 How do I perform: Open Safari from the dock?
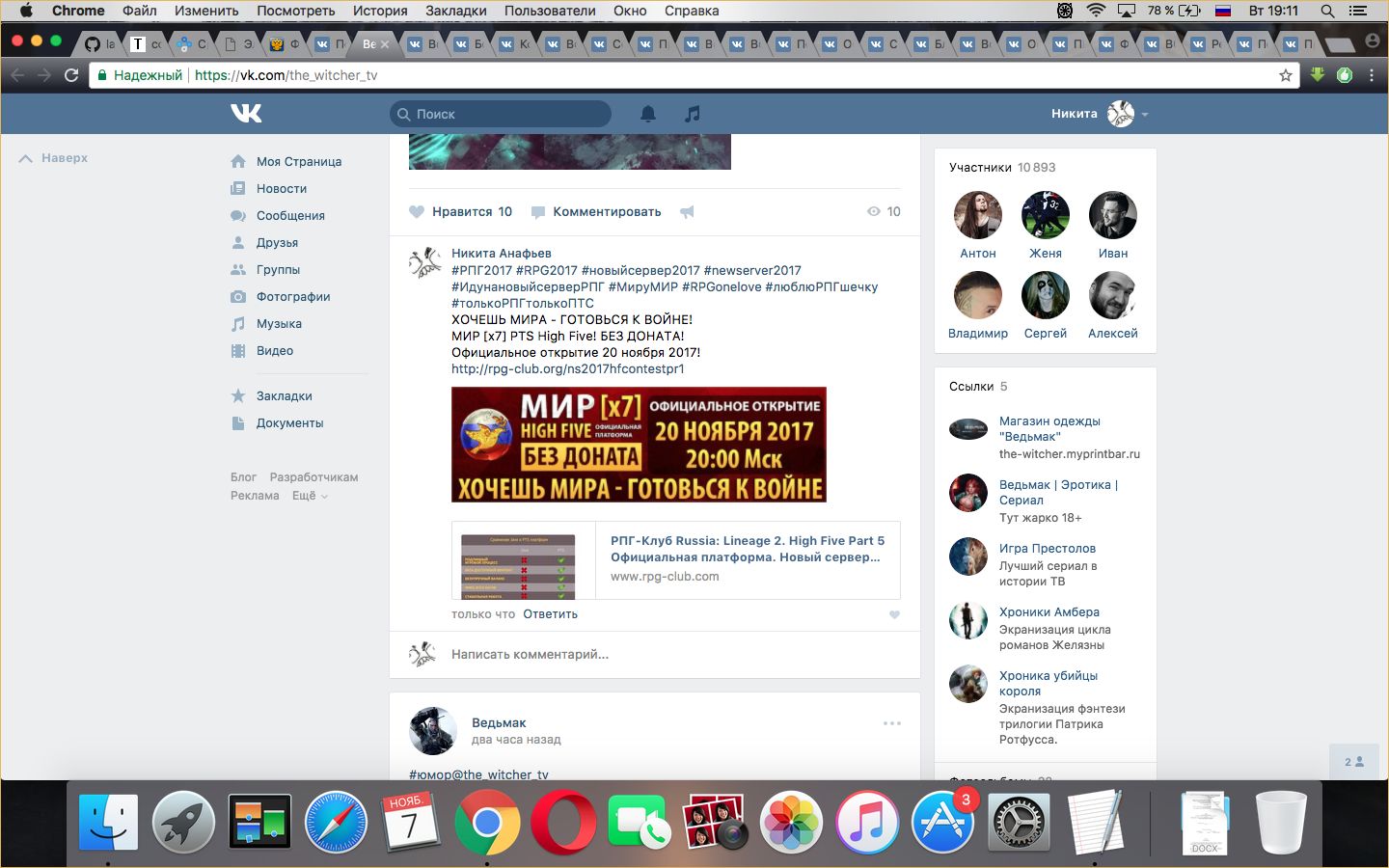[336, 823]
